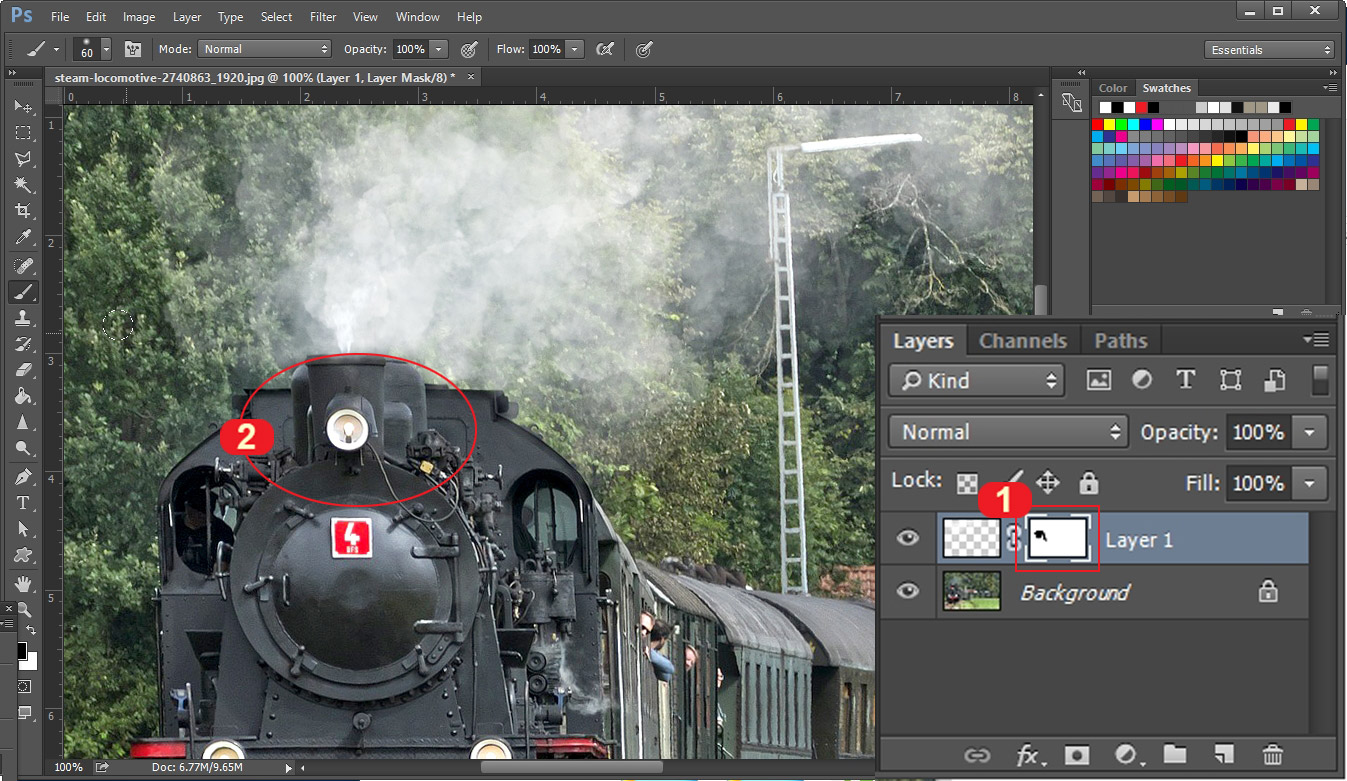This screenshot has width=1347, height=781.
Task: Select the Rectangular Marquee tool
Action: pos(23,132)
